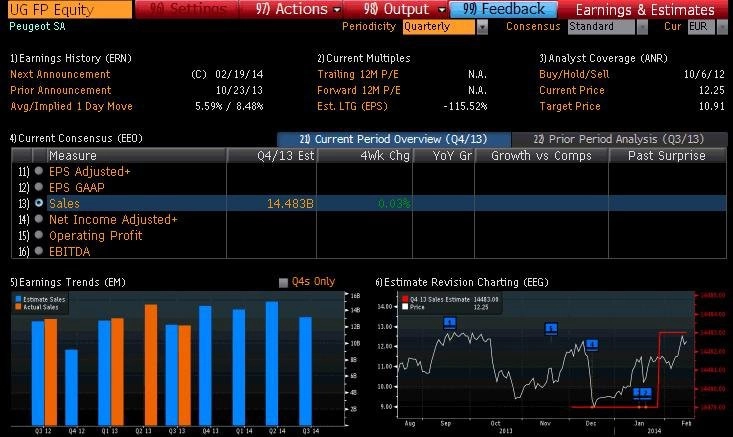
Task: Click the white Price legend swatch
Action: 405,307
